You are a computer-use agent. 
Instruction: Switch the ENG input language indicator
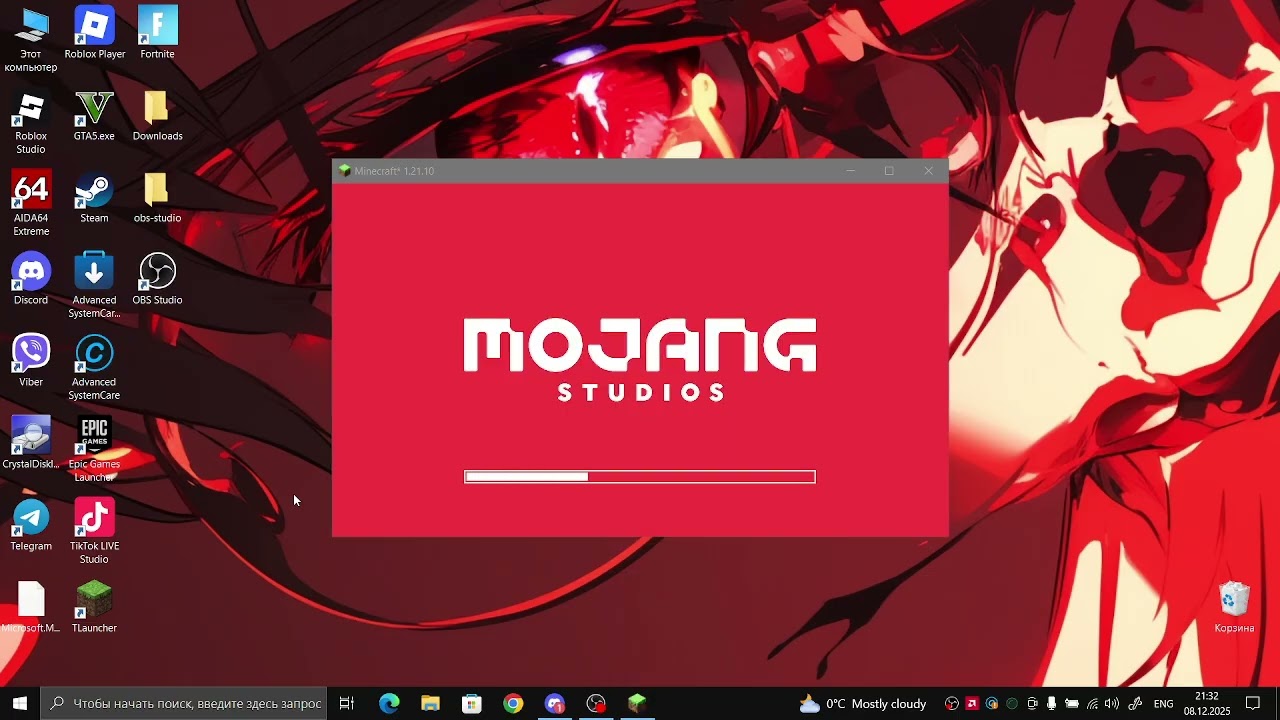(x=1164, y=704)
